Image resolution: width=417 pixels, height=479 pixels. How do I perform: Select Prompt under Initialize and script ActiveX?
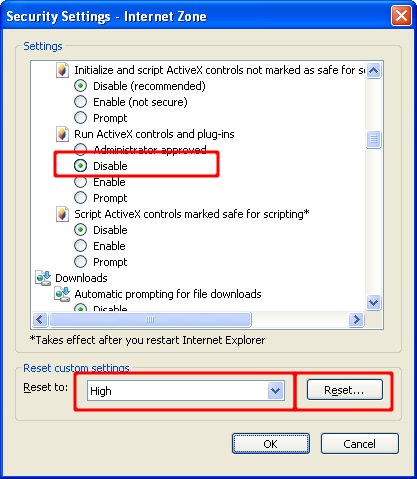coord(80,118)
